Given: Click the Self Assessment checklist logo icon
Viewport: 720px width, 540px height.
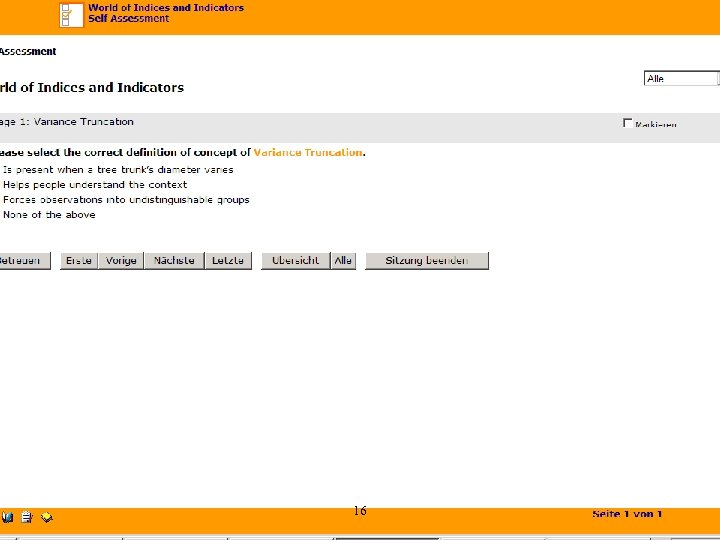Looking at the screenshot, I should tap(72, 15).
